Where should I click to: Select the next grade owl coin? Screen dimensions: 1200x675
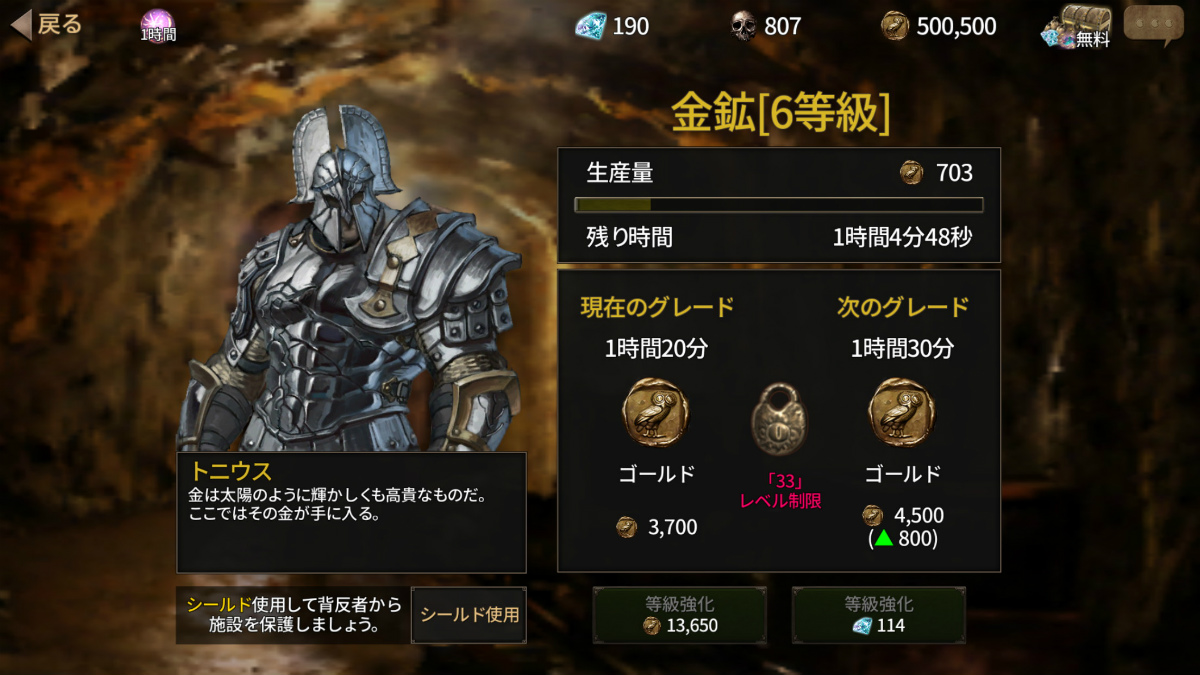[x=902, y=411]
